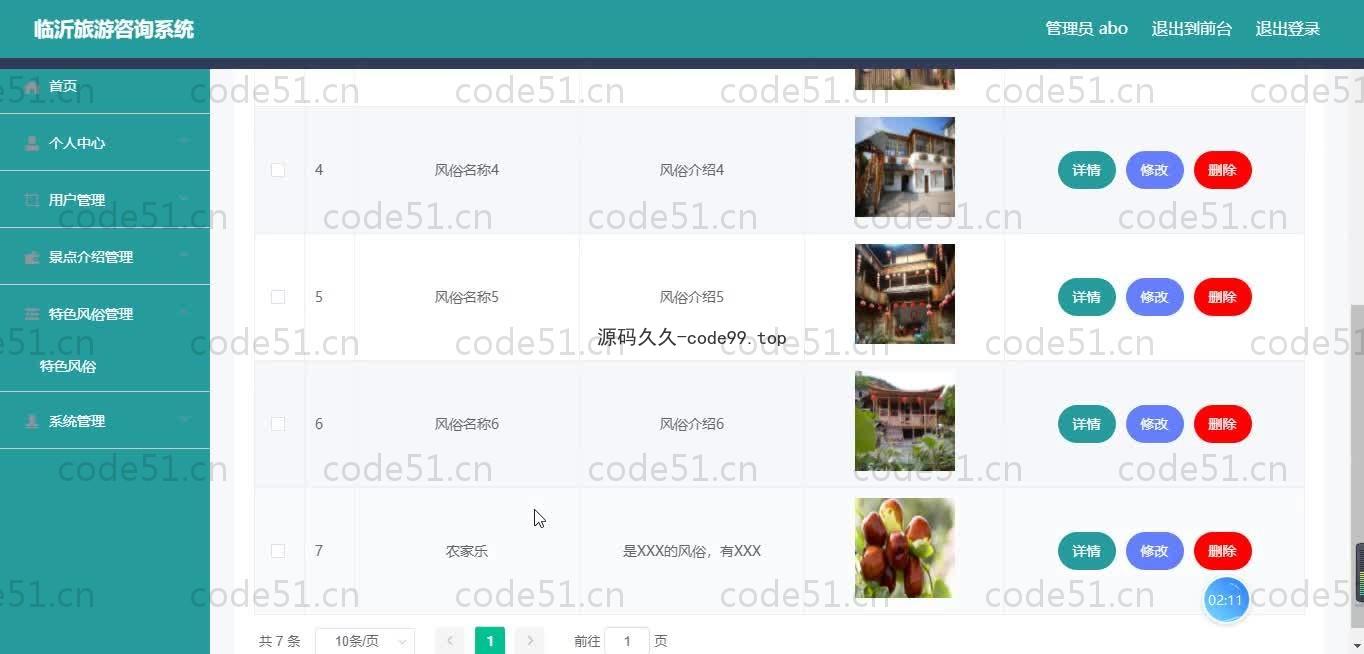Expand the 用户管理 sidebar menu arrow
Viewport: 1364px width, 654px height.
pyautogui.click(x=184, y=199)
